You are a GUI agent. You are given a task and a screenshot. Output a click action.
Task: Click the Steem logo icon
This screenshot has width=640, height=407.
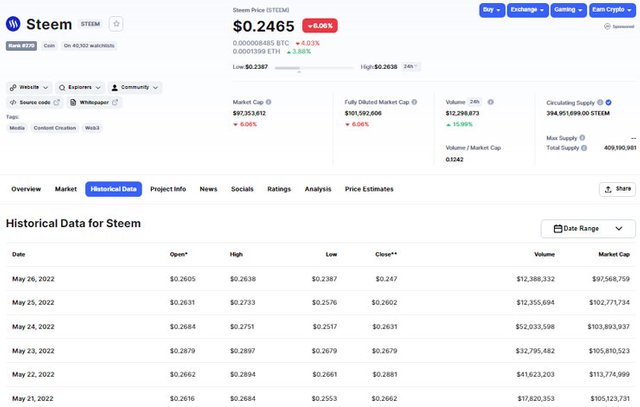click(13, 24)
